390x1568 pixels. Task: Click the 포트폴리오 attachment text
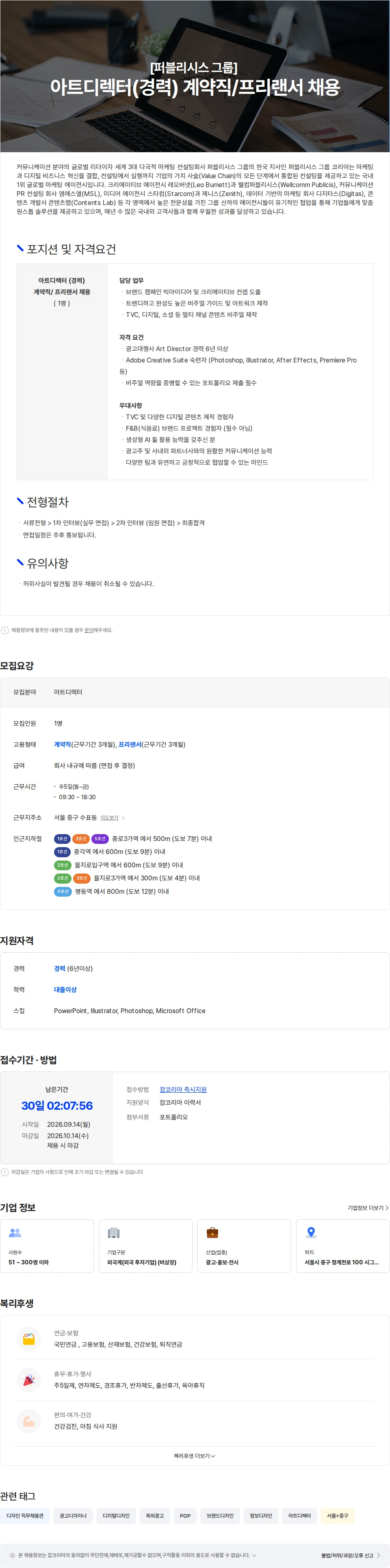(174, 1117)
